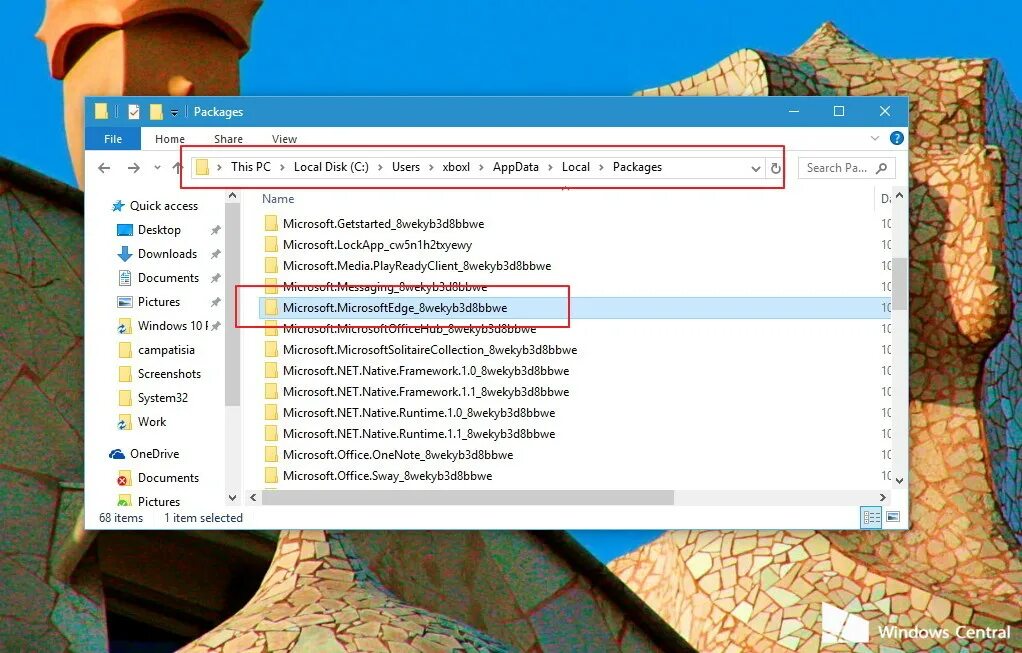1022x653 pixels.
Task: Open the Windows 10 pinned folder
Action: (x=172, y=326)
